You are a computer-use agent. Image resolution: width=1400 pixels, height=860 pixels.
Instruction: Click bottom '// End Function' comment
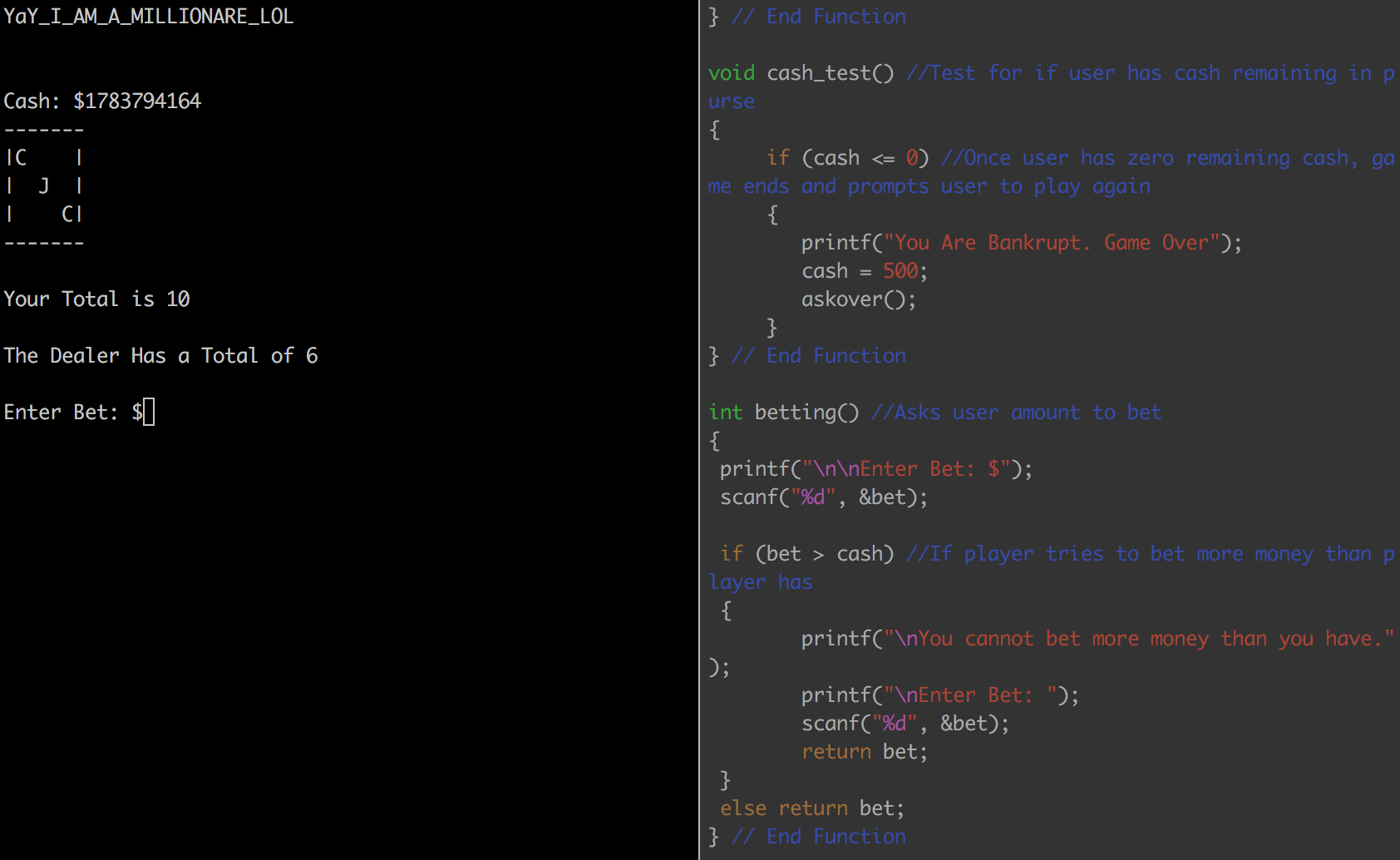[x=819, y=837]
